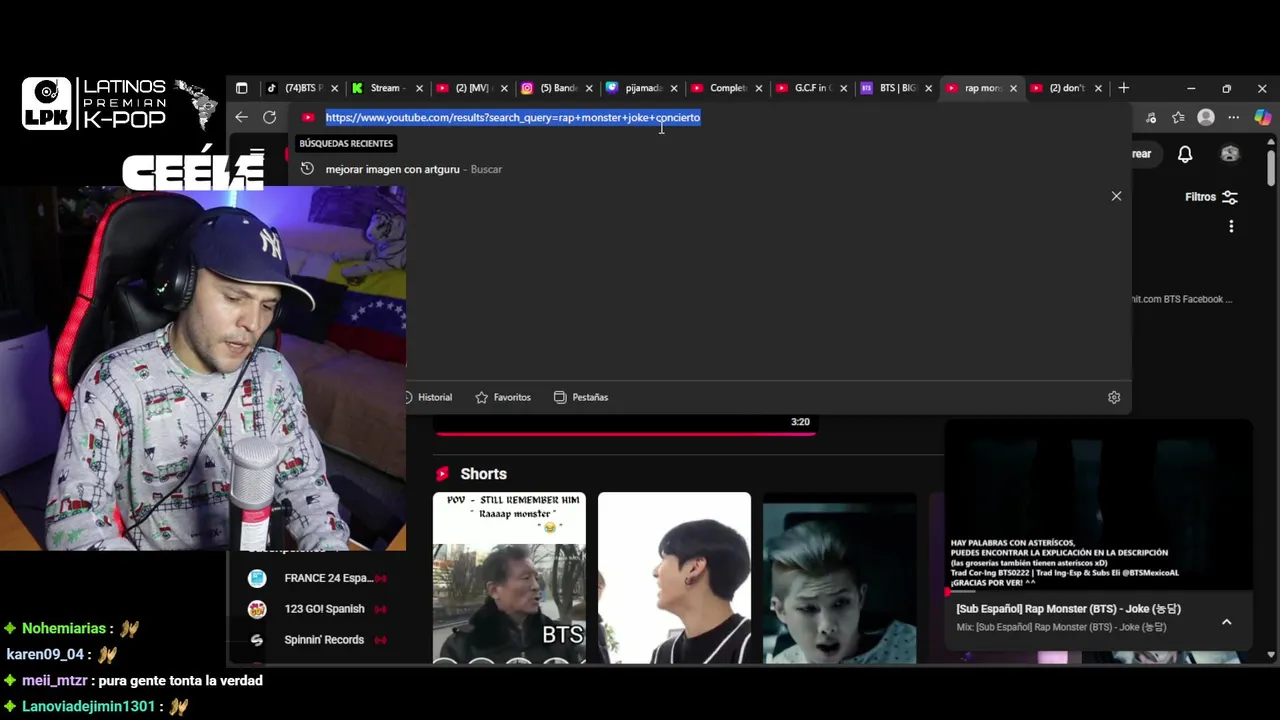Close the 'pijamada' tab

pos(674,88)
